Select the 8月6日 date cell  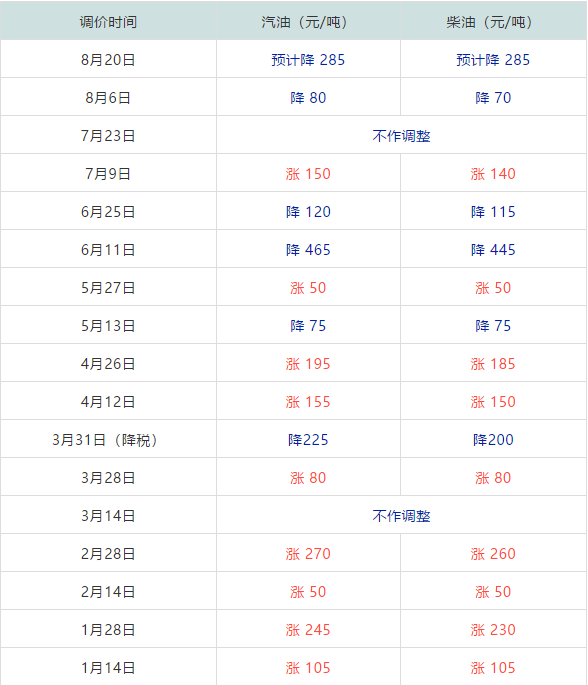click(108, 98)
